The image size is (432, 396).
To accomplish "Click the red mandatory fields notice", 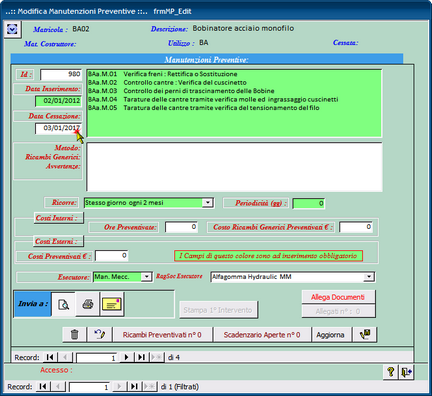I will [x=268, y=256].
